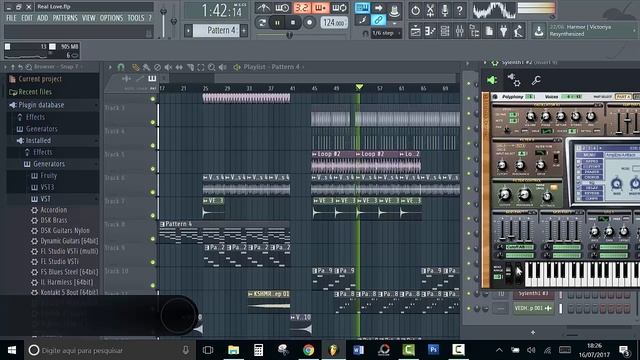Image resolution: width=640 pixels, height=360 pixels.
Task: Select the playlist paint brush tool
Action: (146, 67)
